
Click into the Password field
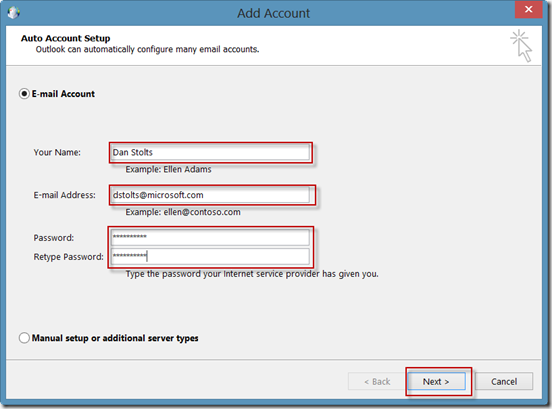pyautogui.click(x=210, y=237)
